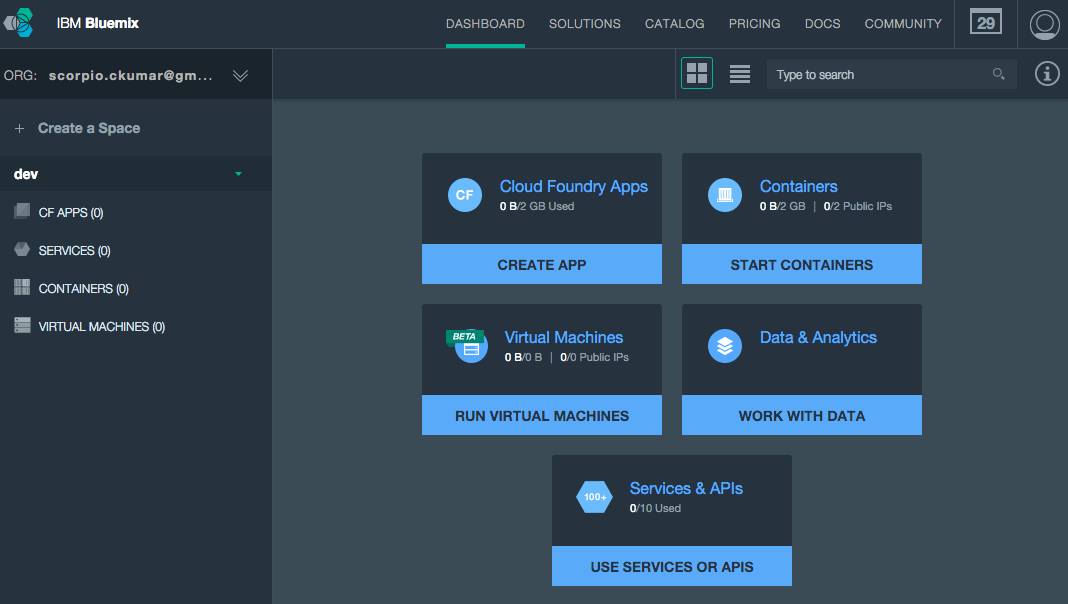Screen dimensions: 1068x604
Task: Switch to grid tile view
Action: pos(697,73)
